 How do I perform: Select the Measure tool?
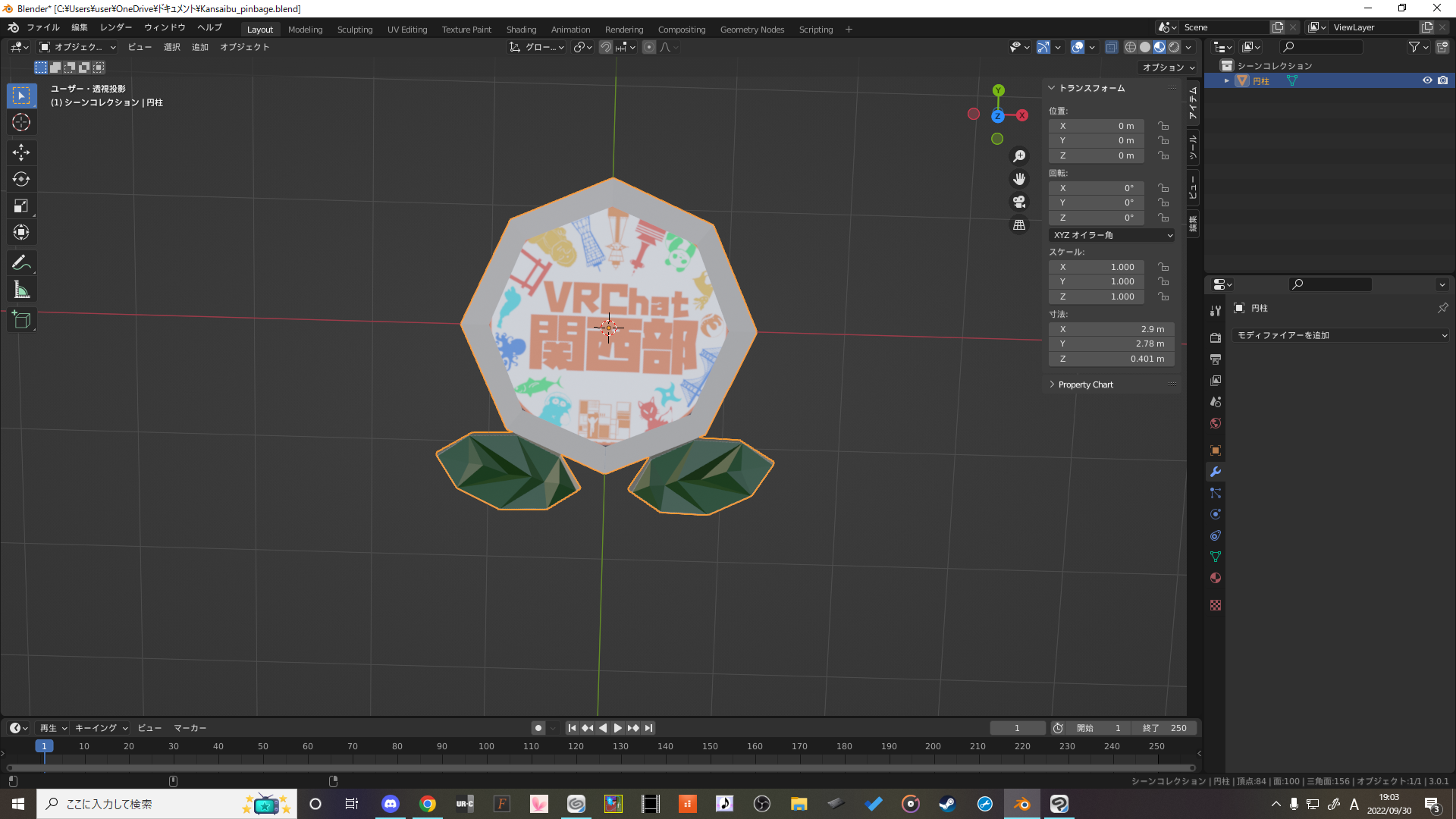[21, 290]
